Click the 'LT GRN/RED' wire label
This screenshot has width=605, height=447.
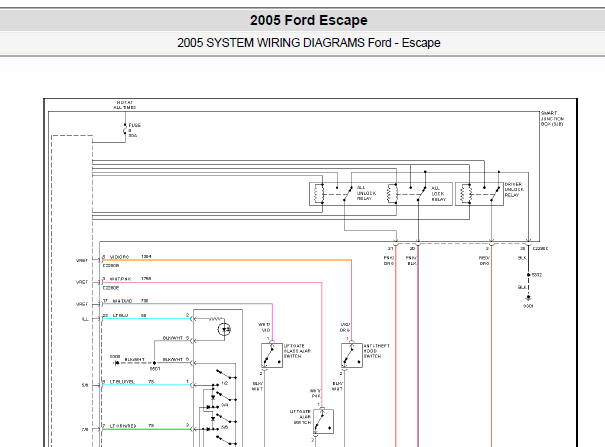click(x=123, y=426)
